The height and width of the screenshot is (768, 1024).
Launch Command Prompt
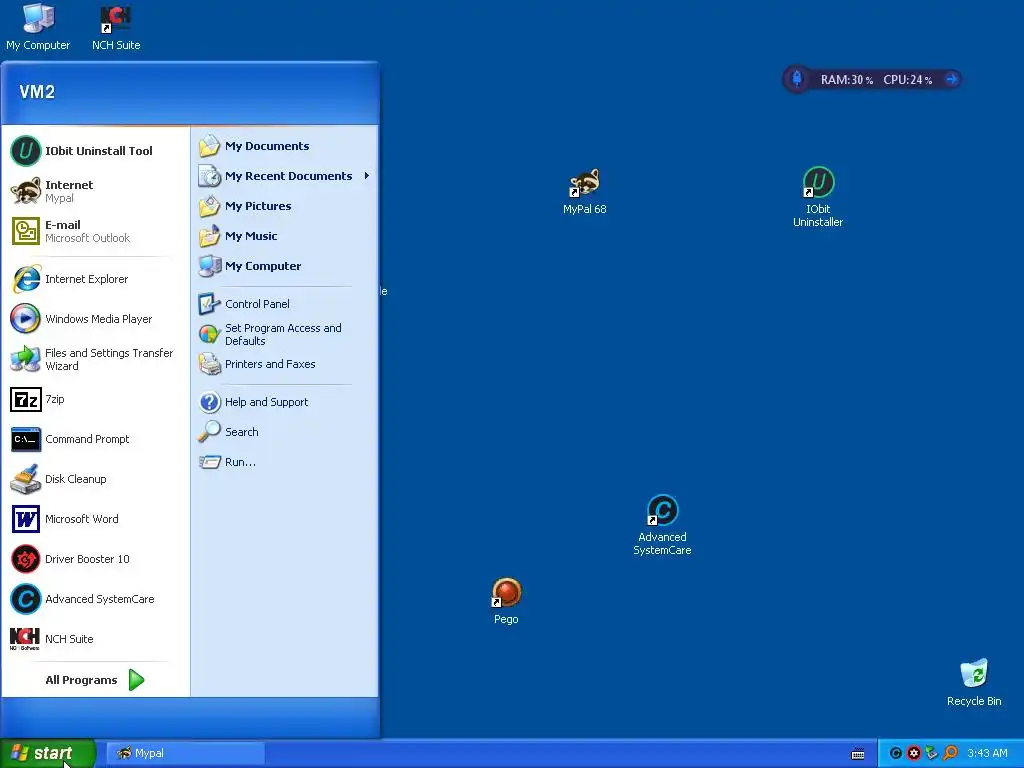[95, 440]
